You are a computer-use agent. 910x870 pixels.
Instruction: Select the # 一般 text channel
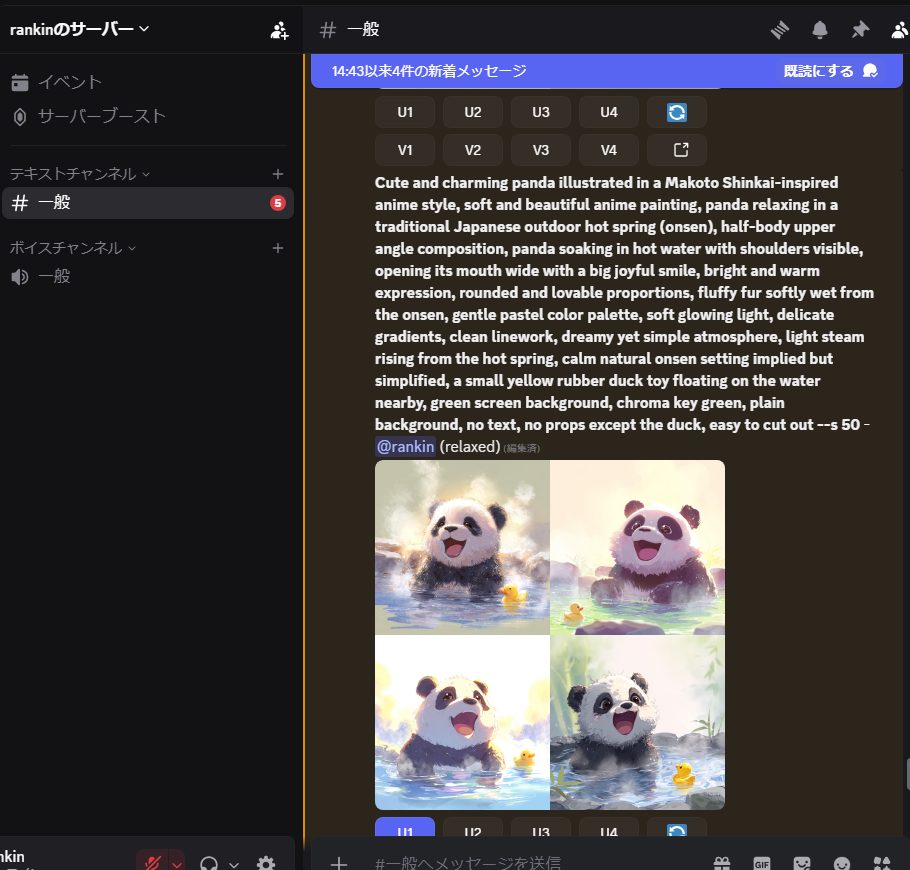pyautogui.click(x=140, y=203)
